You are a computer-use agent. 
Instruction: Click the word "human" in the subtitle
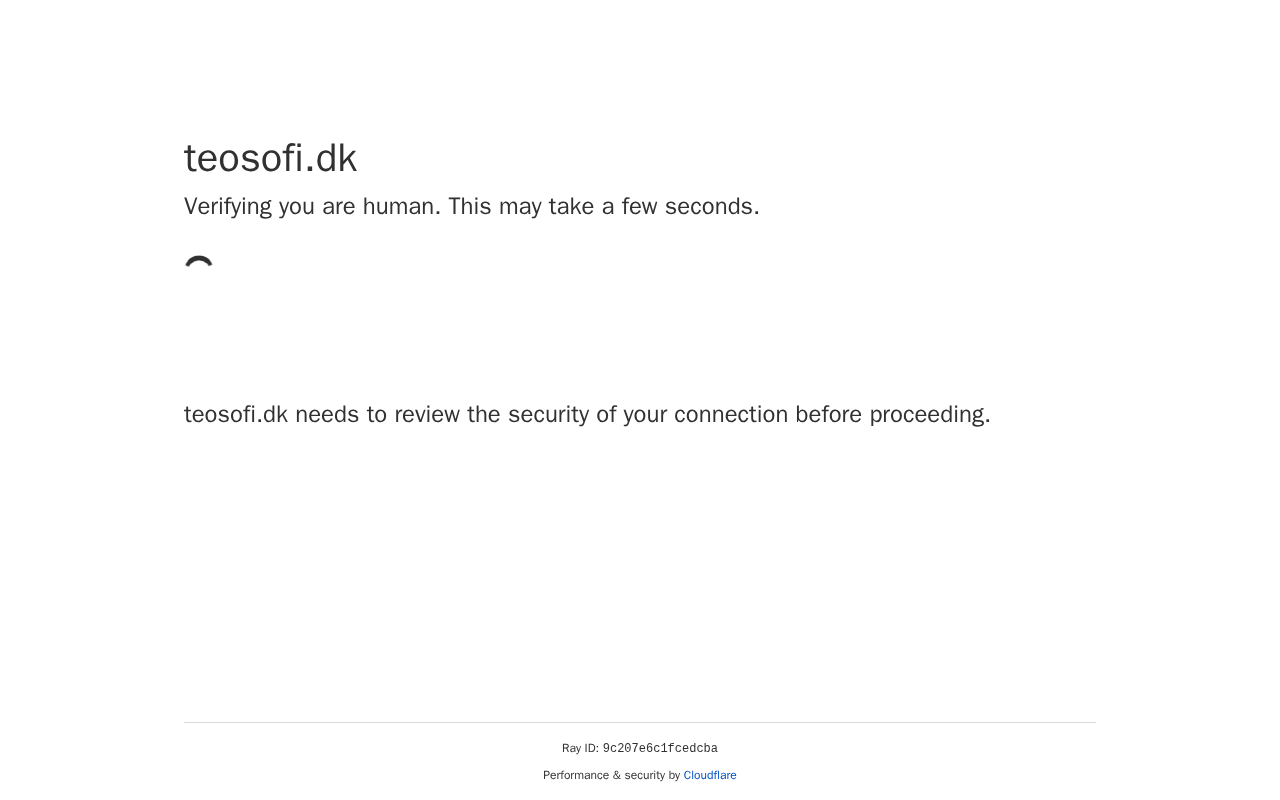click(398, 207)
